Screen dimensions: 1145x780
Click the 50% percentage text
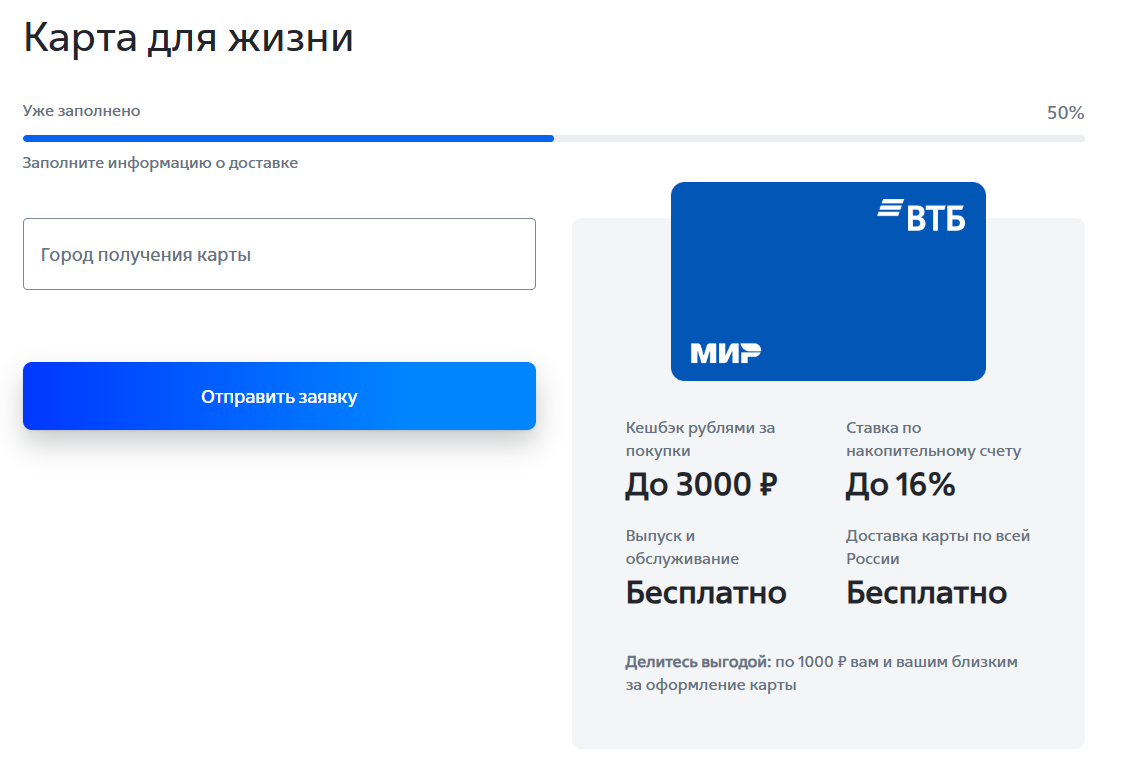[x=1067, y=112]
